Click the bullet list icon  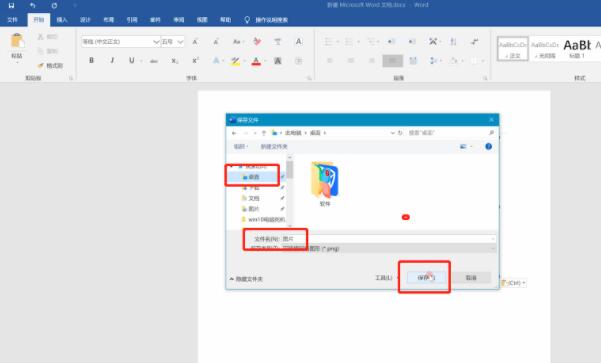(329, 41)
